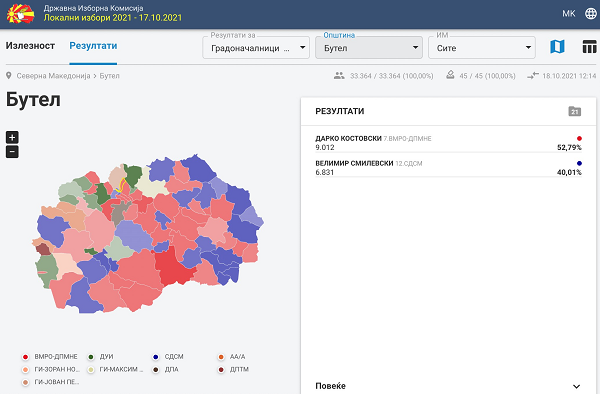The height and width of the screenshot is (394, 600).
Task: Click the blue dot for Велимир Смилевски
Action: tap(579, 163)
